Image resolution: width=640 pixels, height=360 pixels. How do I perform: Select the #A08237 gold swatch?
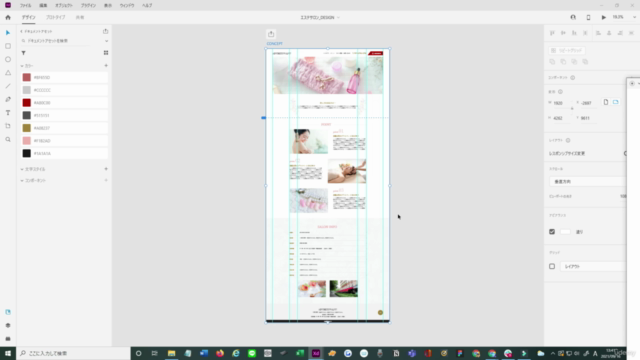tap(27, 128)
